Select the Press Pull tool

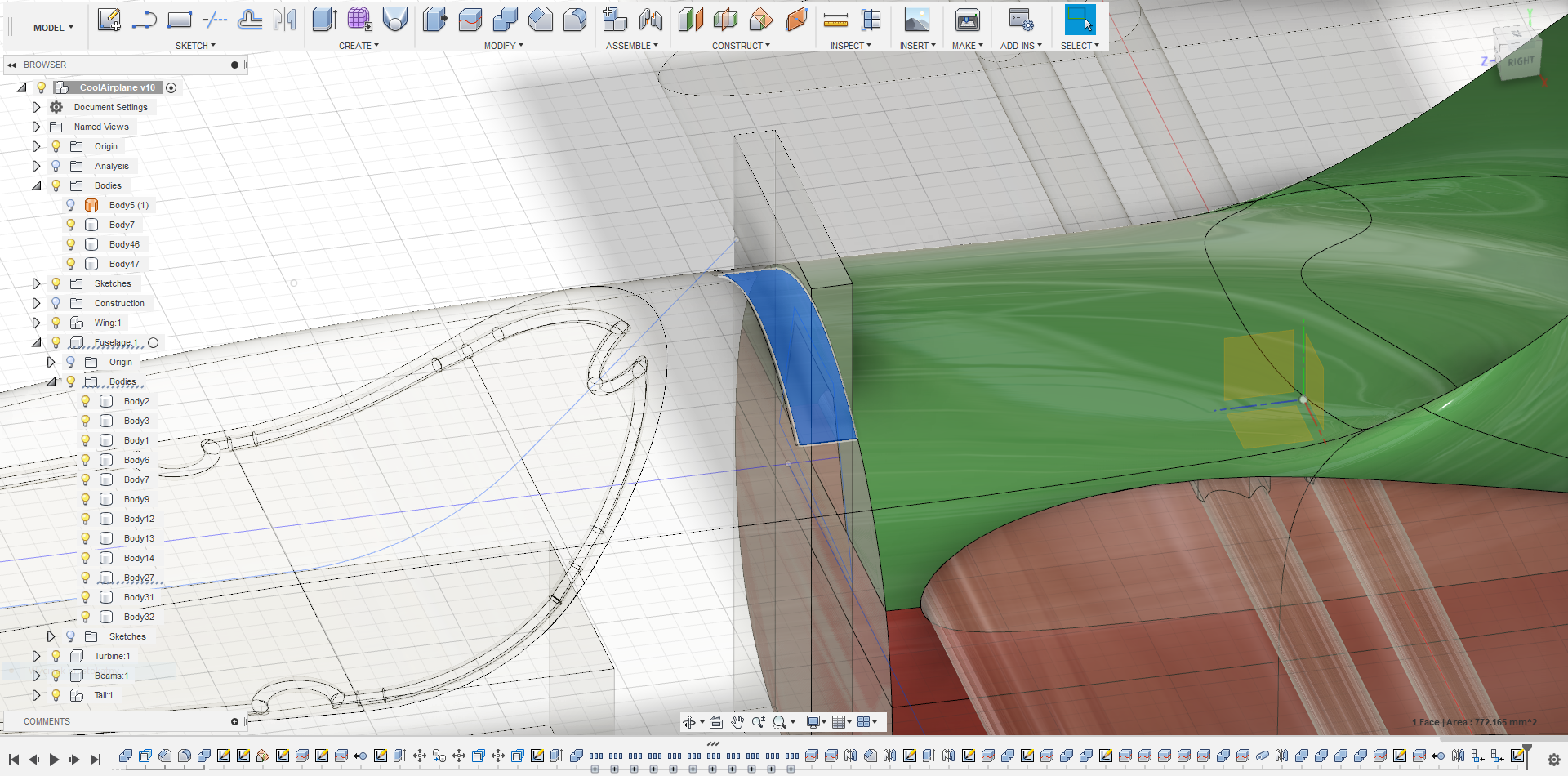click(434, 20)
